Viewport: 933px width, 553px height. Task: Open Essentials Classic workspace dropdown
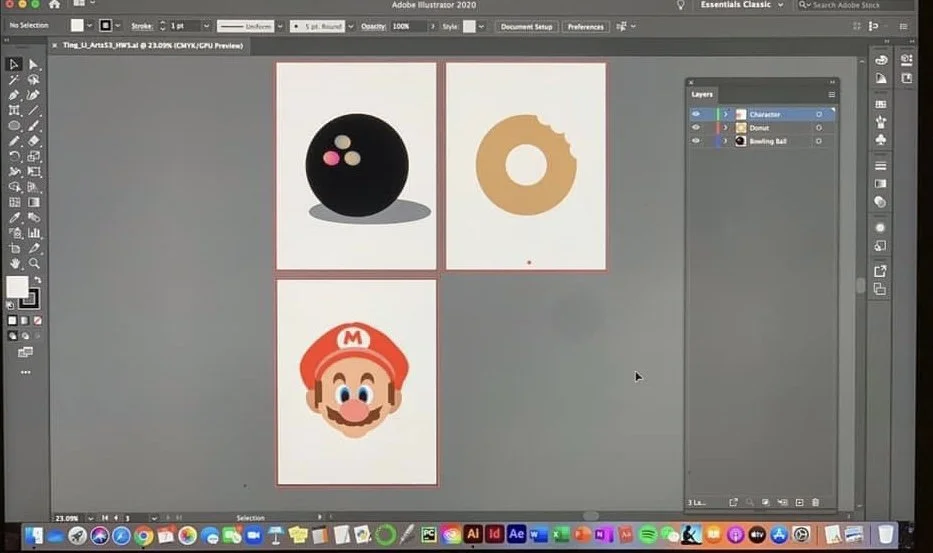tap(741, 5)
